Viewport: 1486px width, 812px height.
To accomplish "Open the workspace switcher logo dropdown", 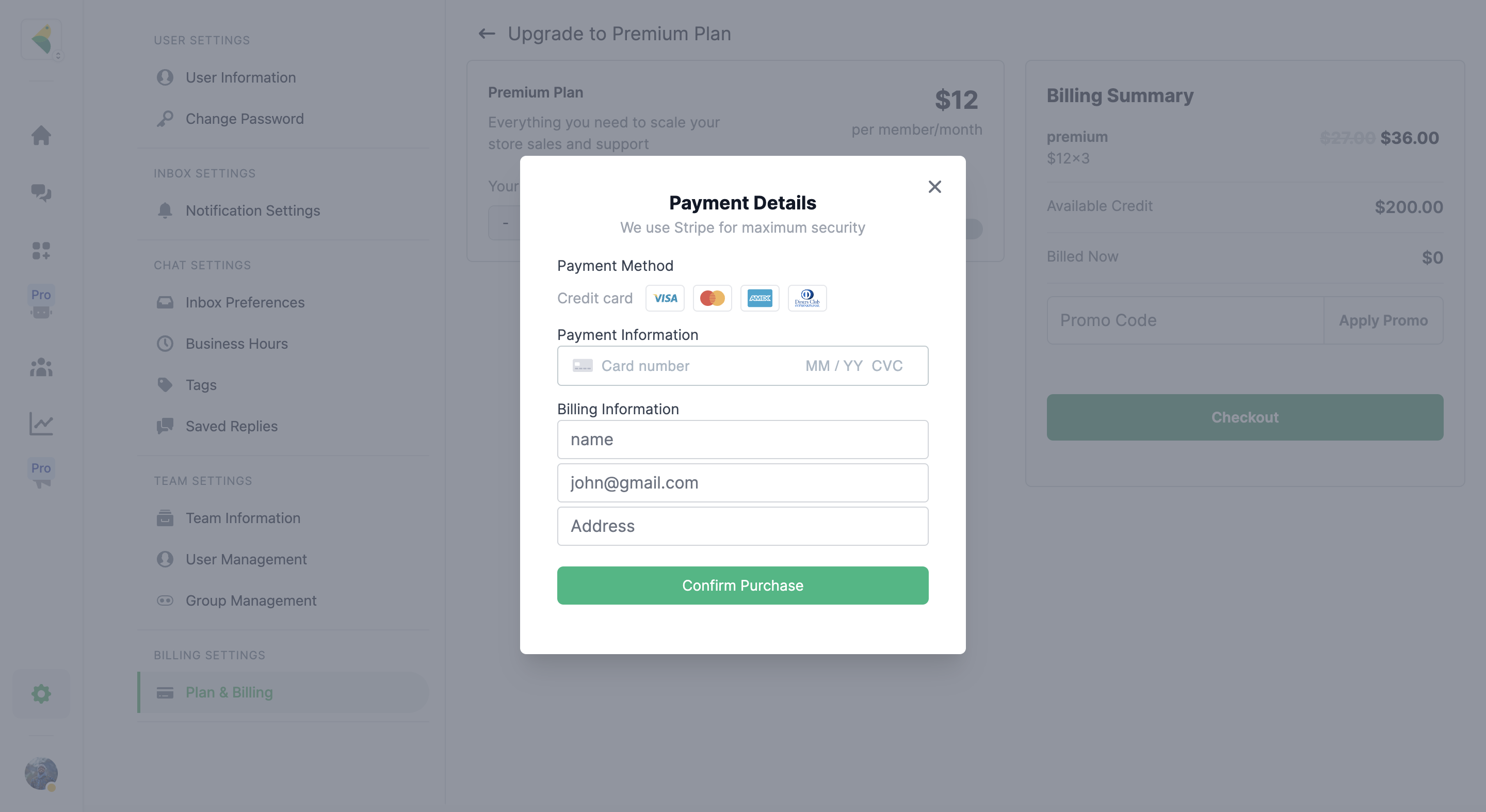I will pos(41,39).
